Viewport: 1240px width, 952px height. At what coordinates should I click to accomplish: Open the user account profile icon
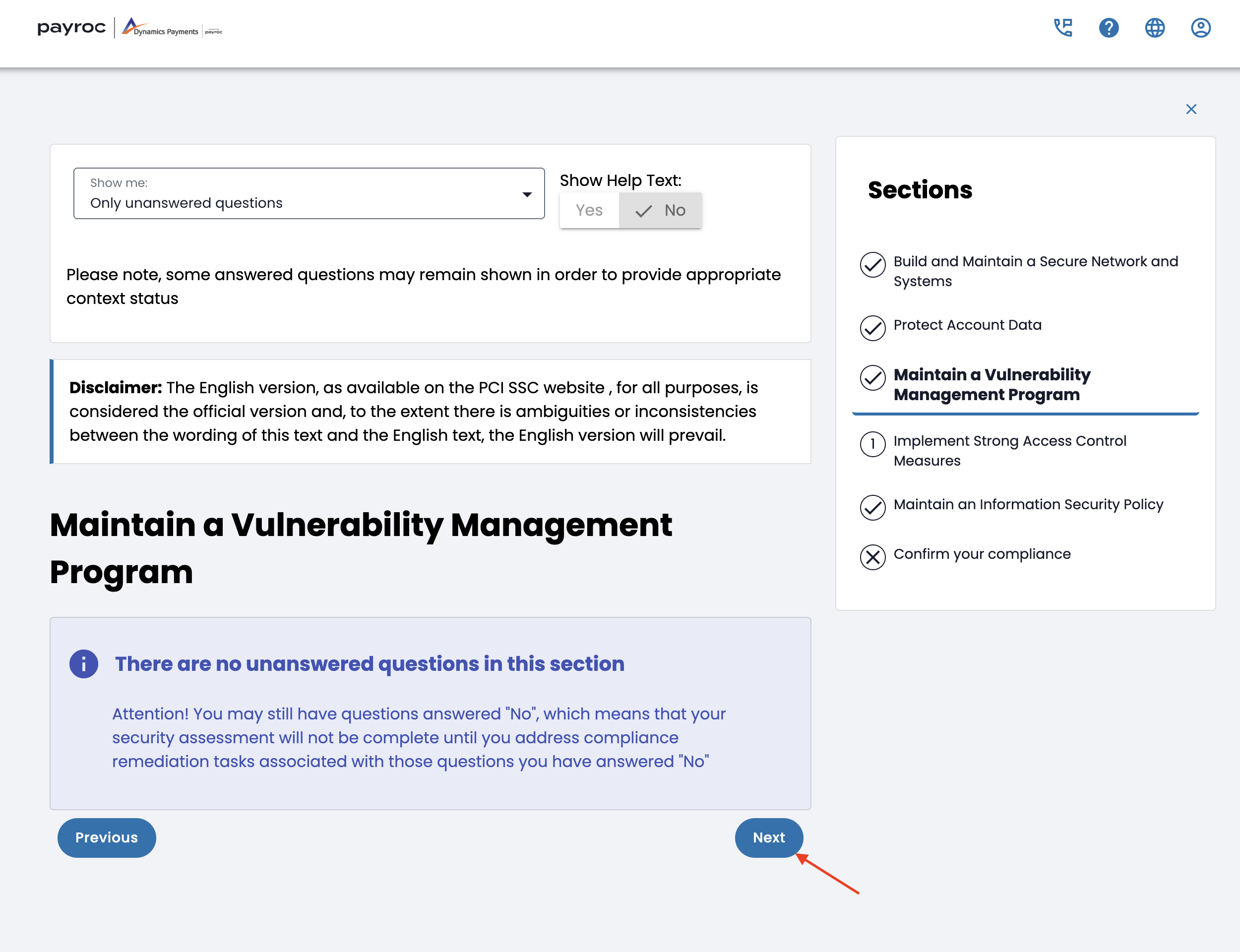point(1200,27)
